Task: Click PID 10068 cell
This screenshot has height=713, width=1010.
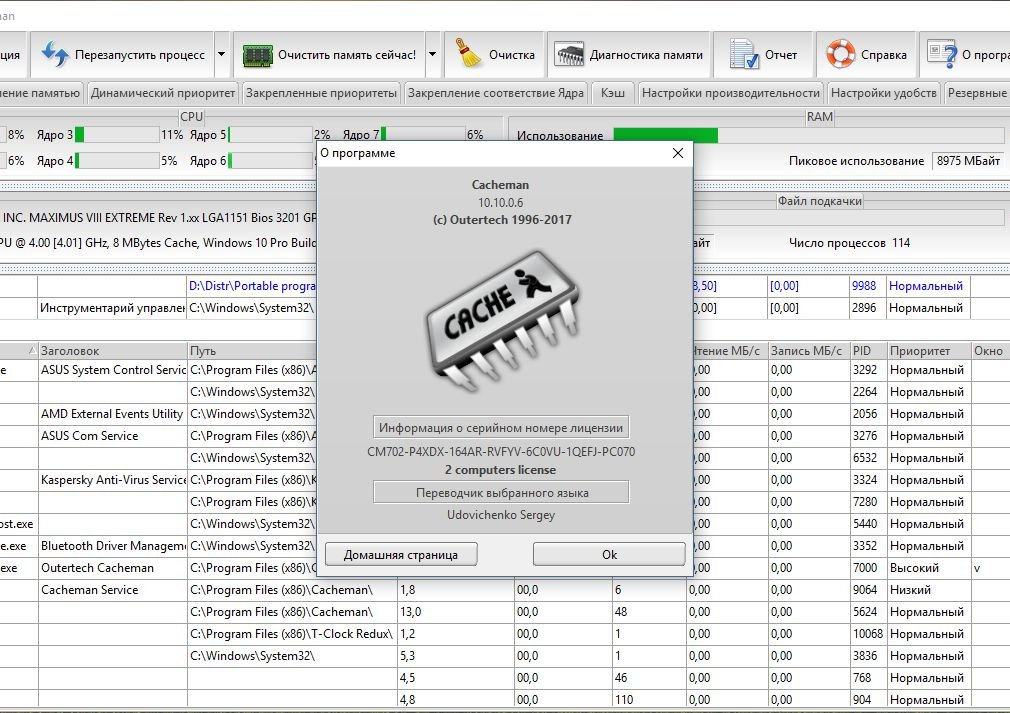Action: point(868,634)
